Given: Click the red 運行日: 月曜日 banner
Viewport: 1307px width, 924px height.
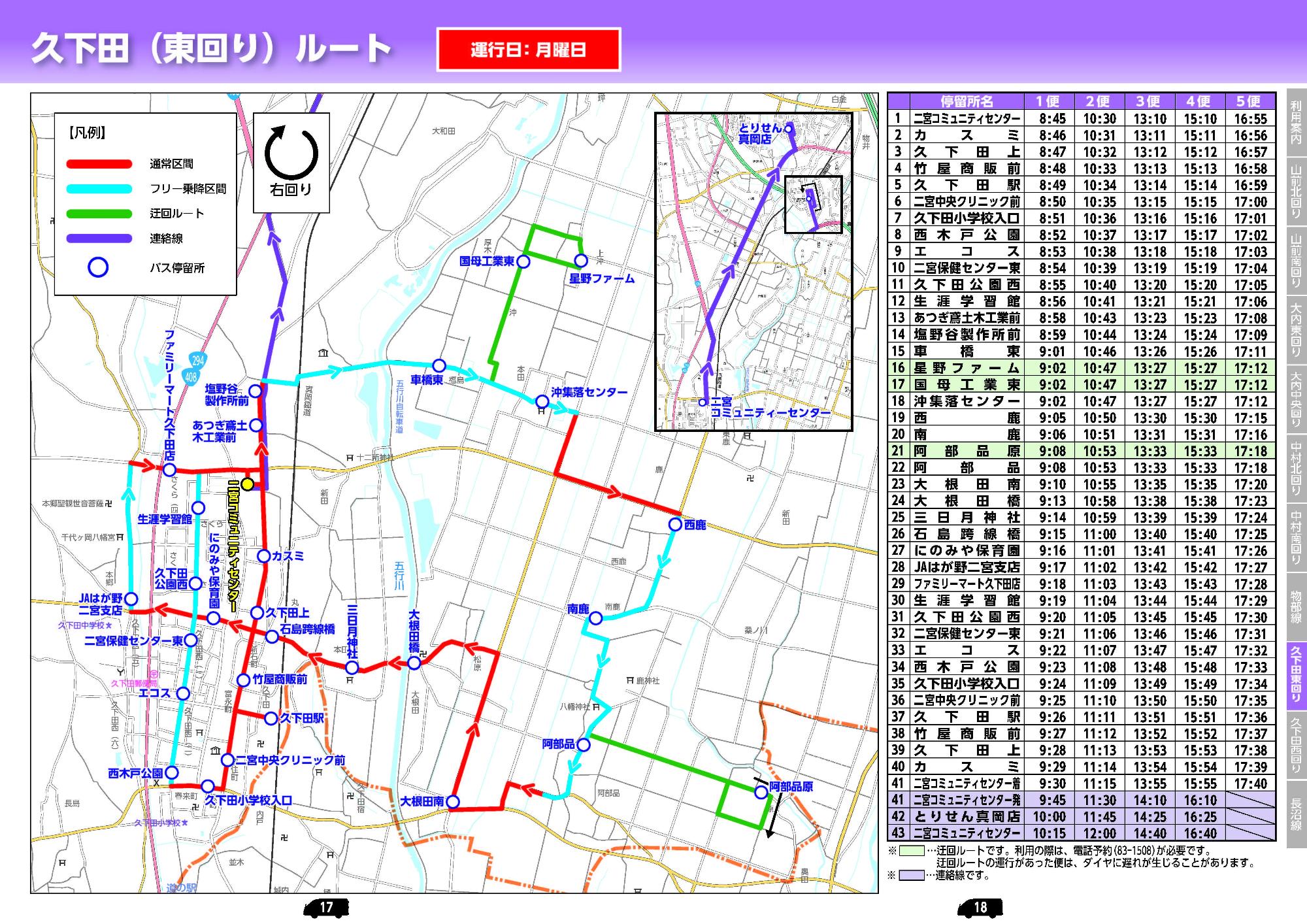Looking at the screenshot, I should tap(528, 50).
